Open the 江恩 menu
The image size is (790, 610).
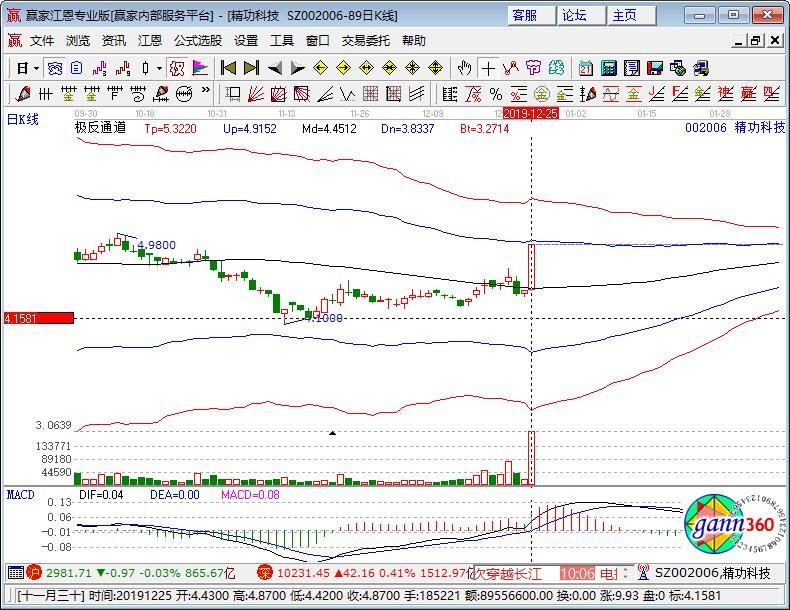(x=150, y=41)
